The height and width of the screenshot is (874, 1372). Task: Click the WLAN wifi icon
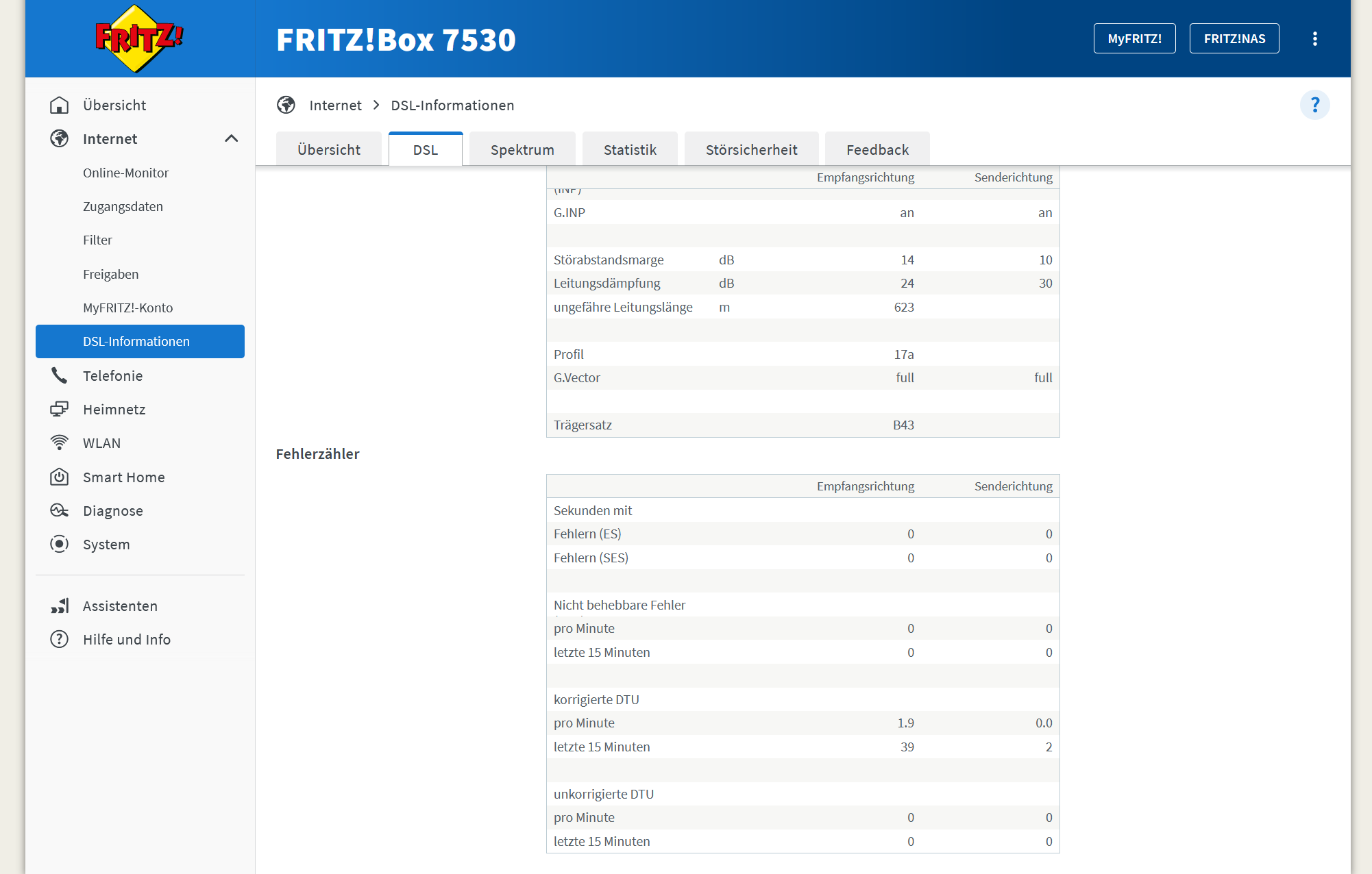(60, 442)
